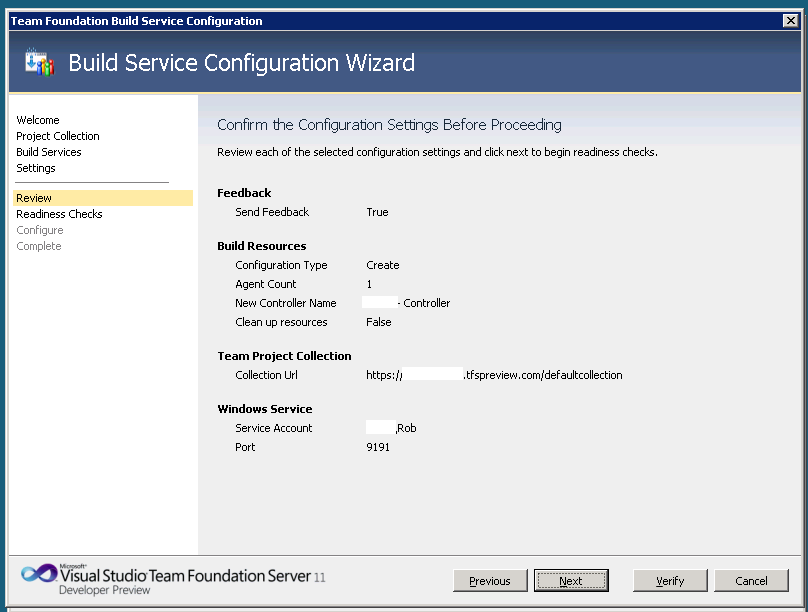Screen dimensions: 808x612
Task: Open the Project Collection step
Action: [58, 136]
